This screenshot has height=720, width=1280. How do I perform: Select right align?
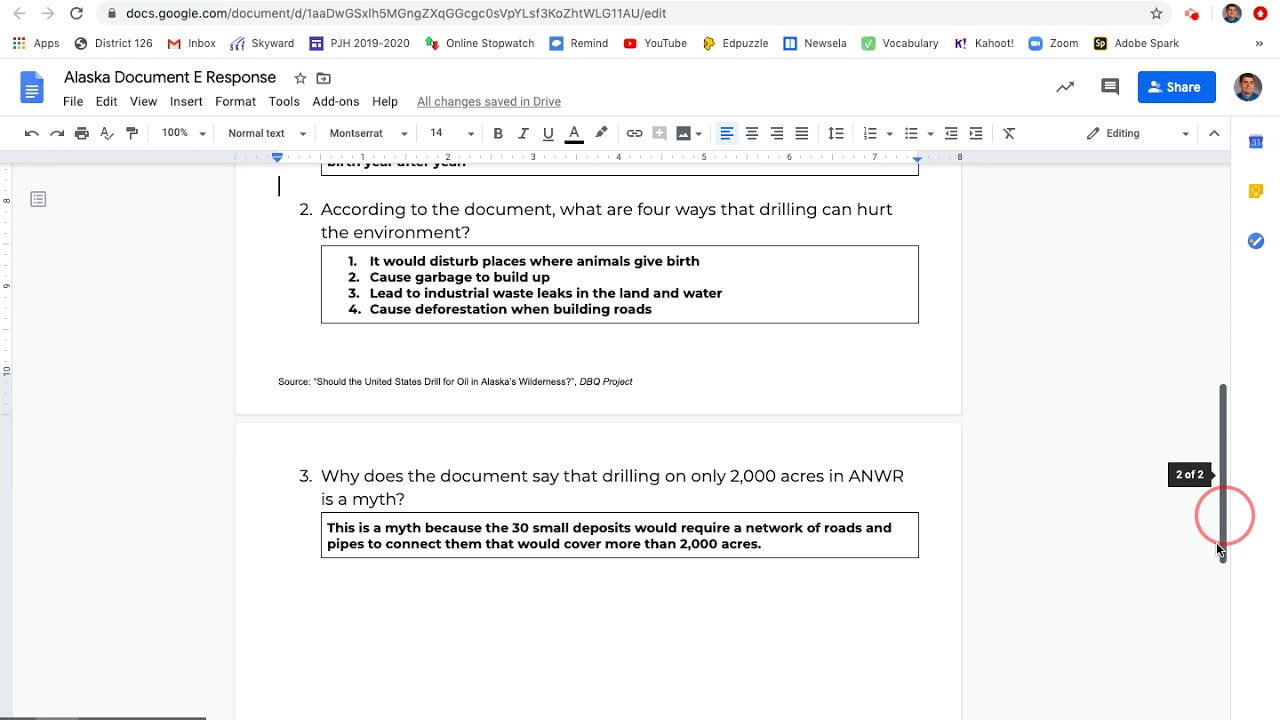click(777, 133)
